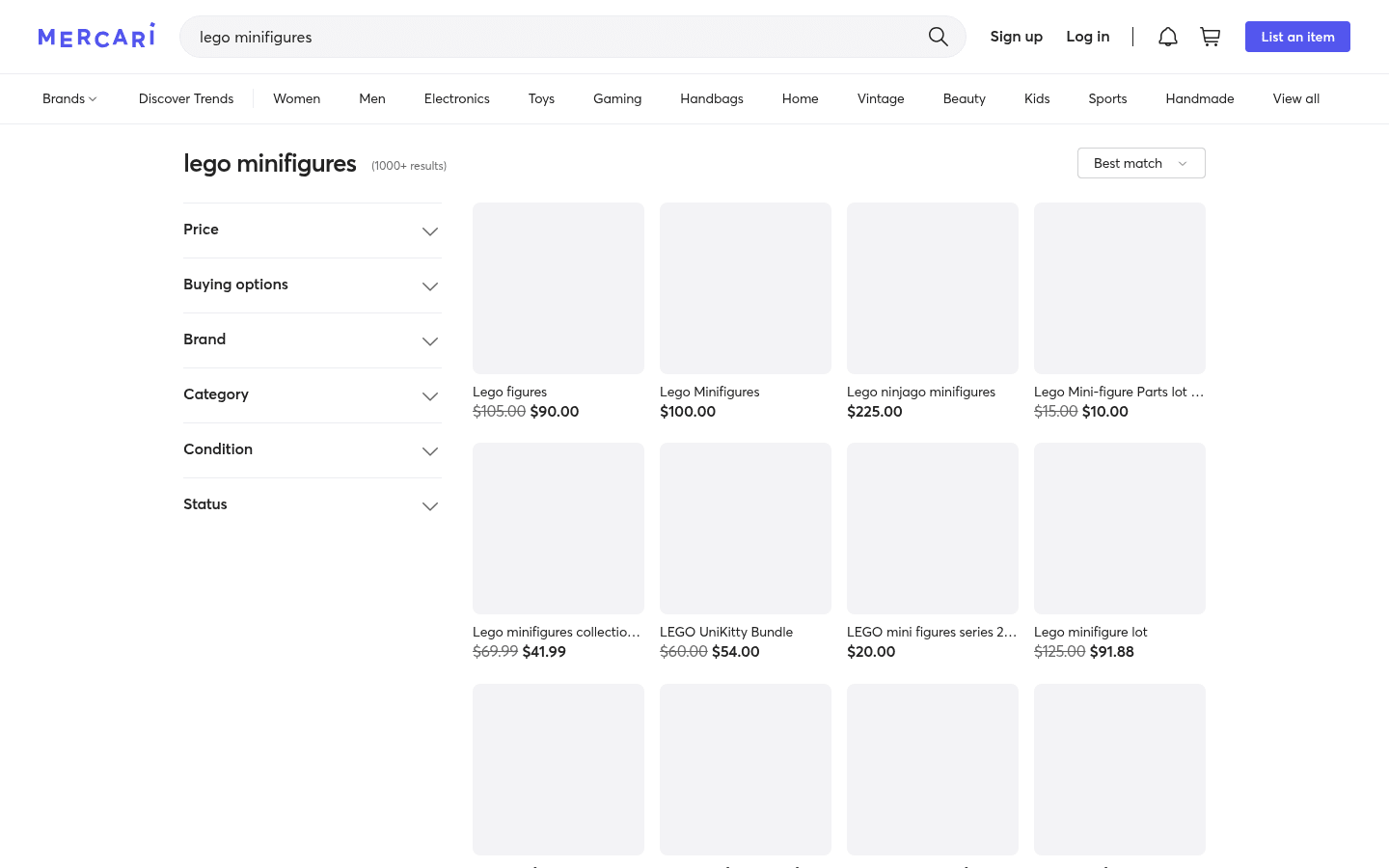
Task: Click the Mercari logo
Action: pyautogui.click(x=96, y=36)
